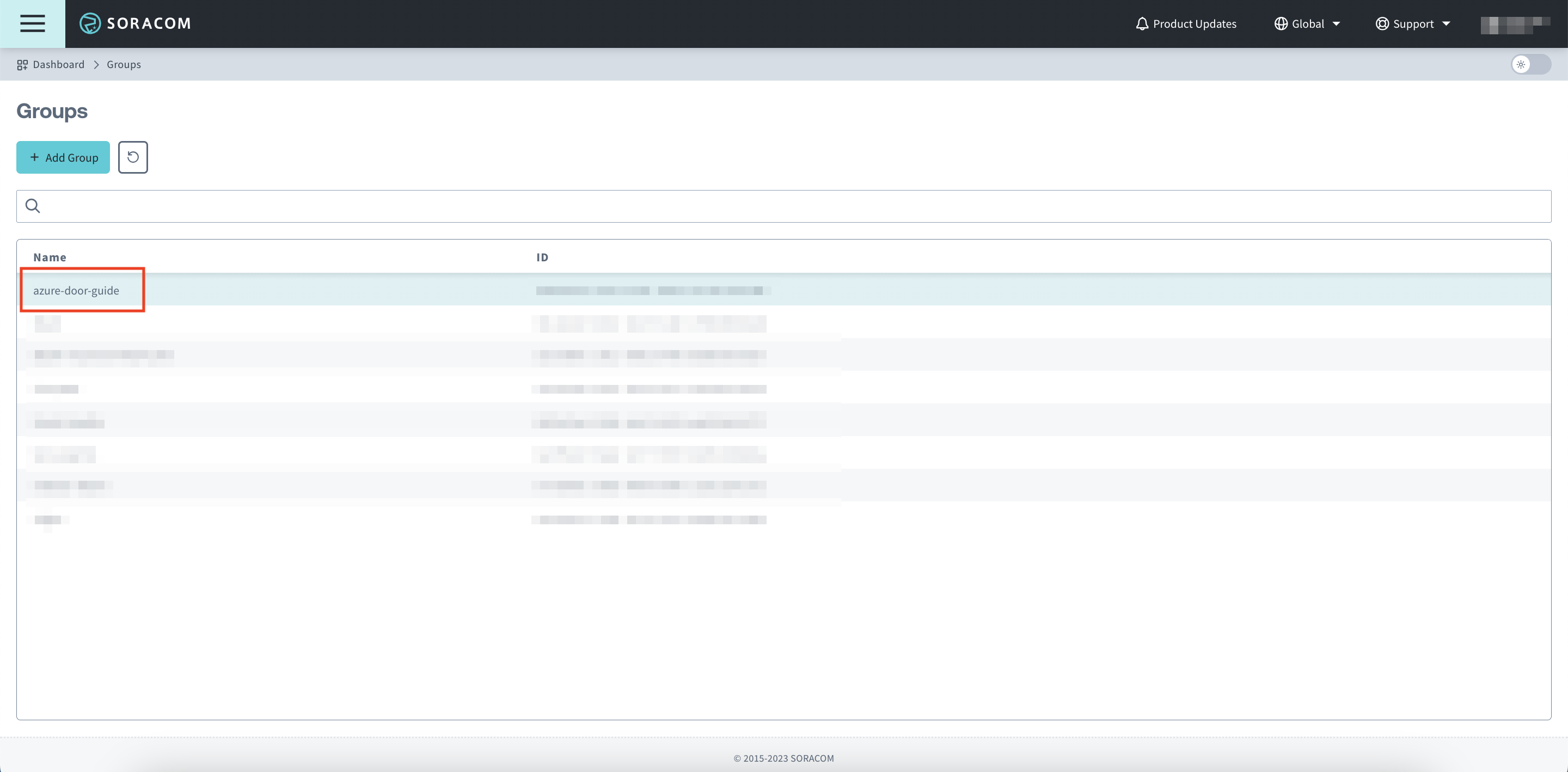Image resolution: width=1568 pixels, height=772 pixels.
Task: Open the blurred user account menu
Action: click(1515, 24)
